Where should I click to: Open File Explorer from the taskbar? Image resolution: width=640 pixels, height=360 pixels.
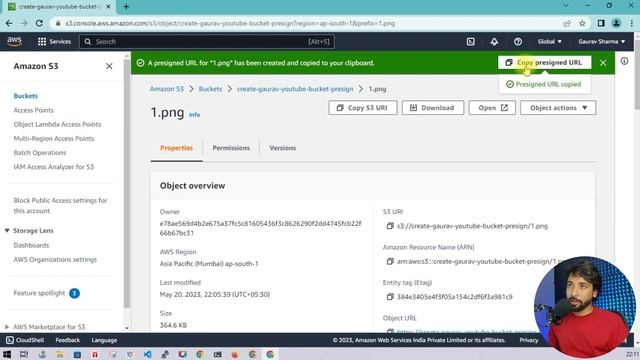(60, 354)
